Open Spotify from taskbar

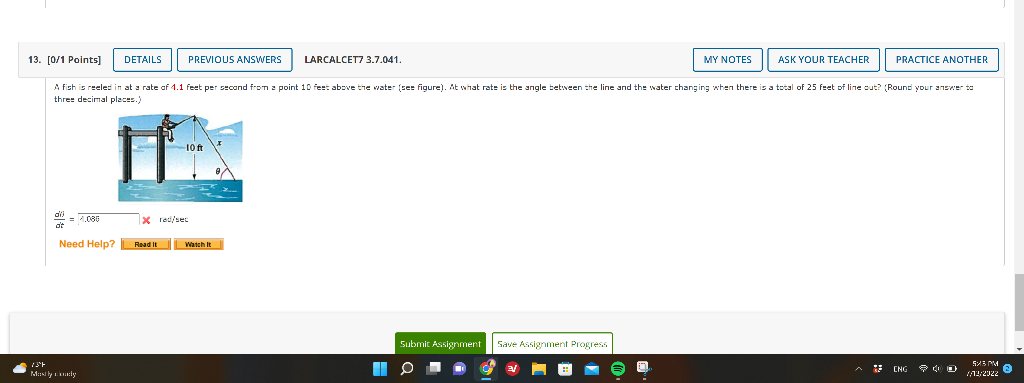coord(618,369)
